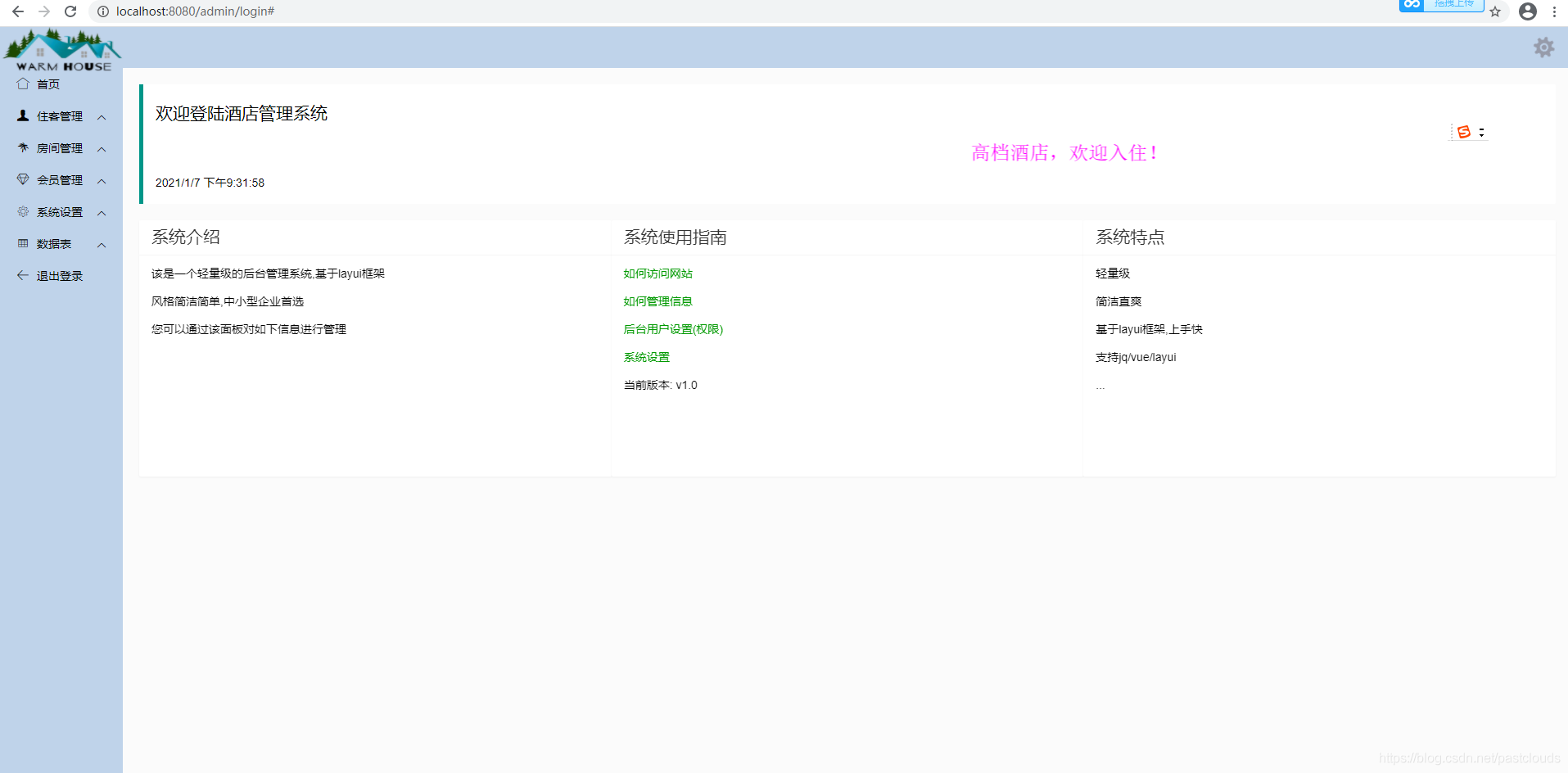This screenshot has height=773, width=1568.
Task: Click the 风格简洁简单,中小型企业首选 line
Action: (228, 301)
